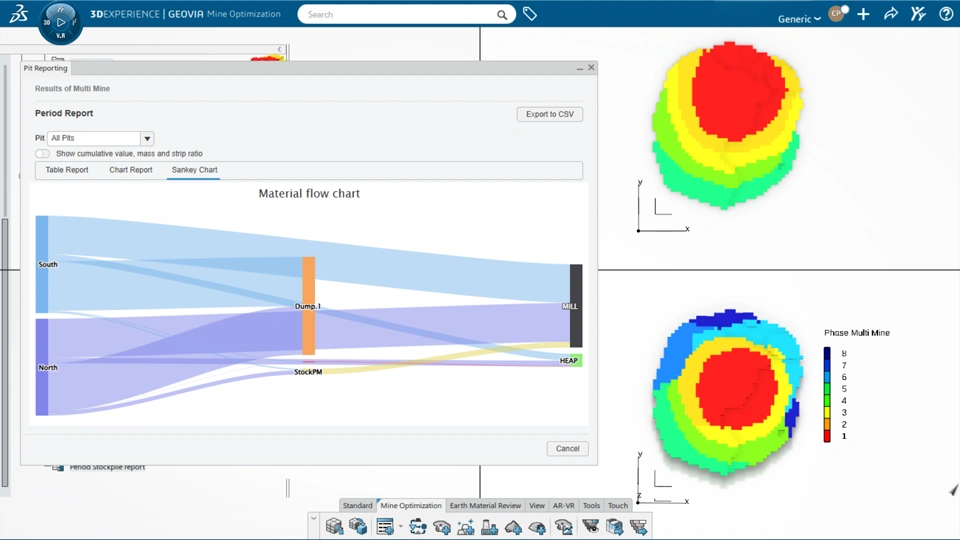Close the Pit Reporting dialog
This screenshot has width=960, height=540.
[x=591, y=67]
